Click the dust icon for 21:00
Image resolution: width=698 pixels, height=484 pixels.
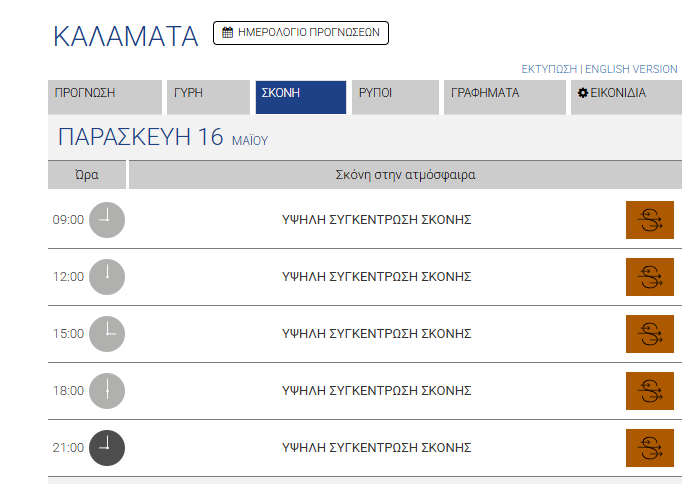pyautogui.click(x=650, y=448)
